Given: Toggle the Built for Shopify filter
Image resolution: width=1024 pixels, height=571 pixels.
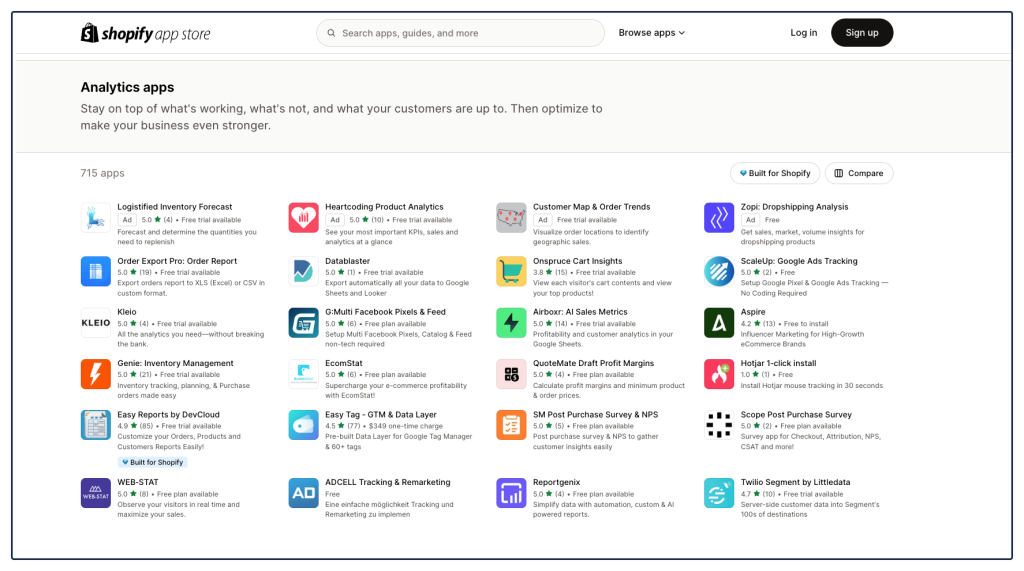Looking at the screenshot, I should pos(775,173).
